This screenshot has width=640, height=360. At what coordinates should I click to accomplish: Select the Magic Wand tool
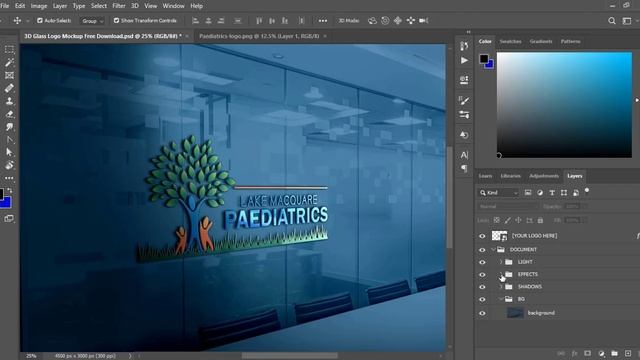[9, 62]
